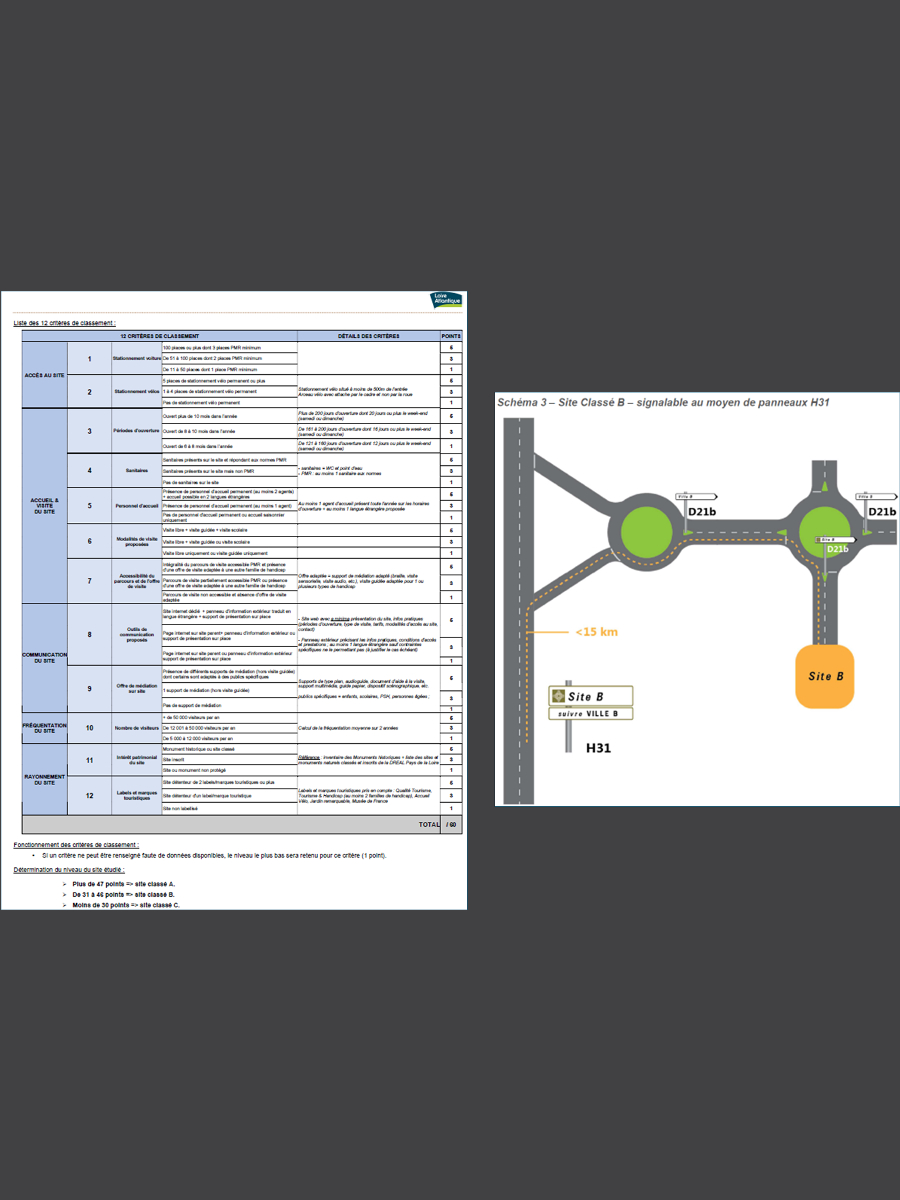This screenshot has height=1200, width=900.
Task: Click the 'Liste des 12 critères de classement' heading
Action: (64, 323)
